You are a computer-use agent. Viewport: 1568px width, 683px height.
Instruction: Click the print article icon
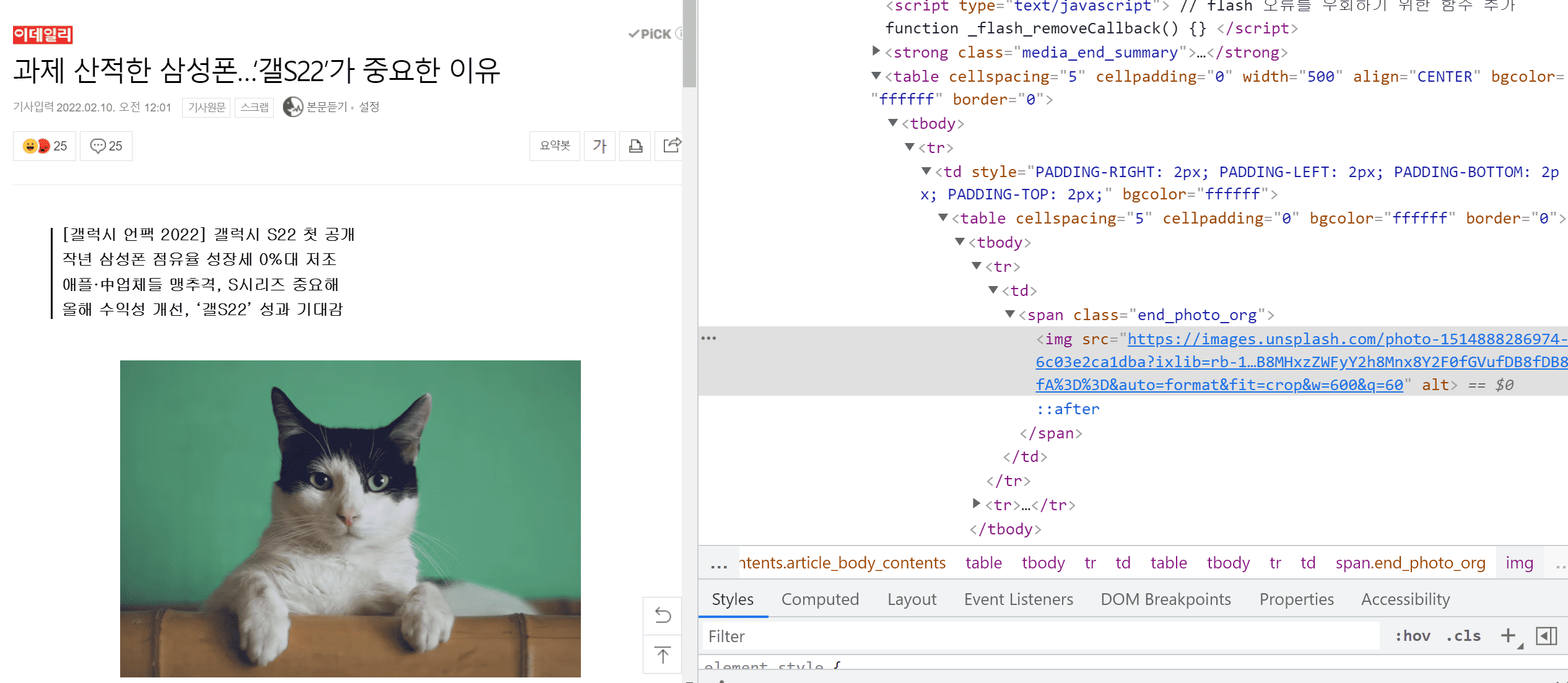click(x=635, y=146)
